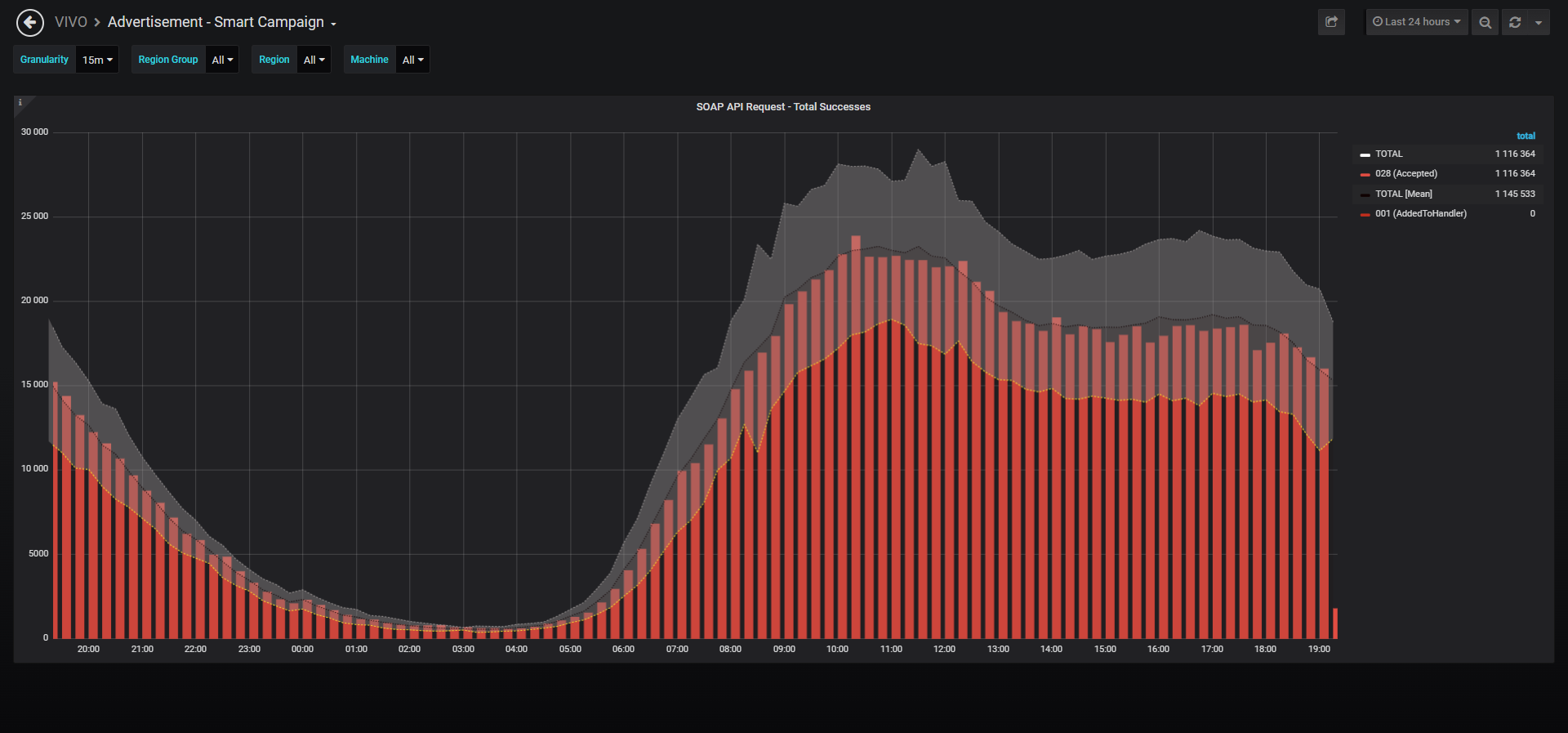This screenshot has height=733, width=1568.
Task: Click the 19:00 x-axis time label
Action: (1319, 649)
